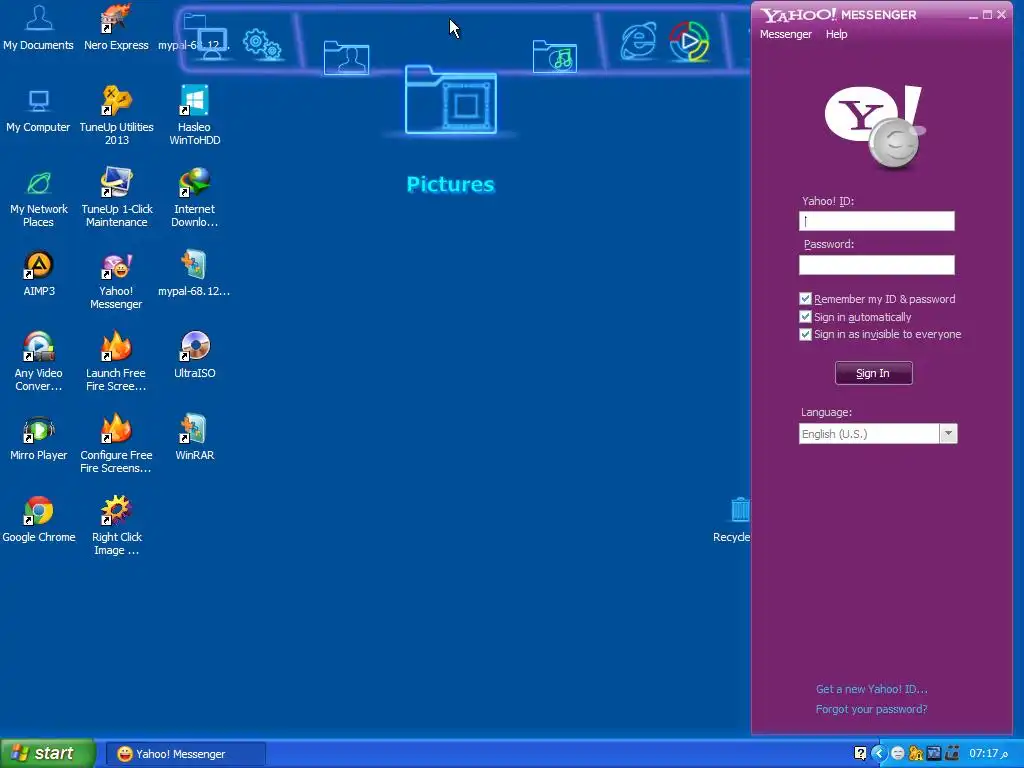Focus the Password input field
Image resolution: width=1024 pixels, height=768 pixels.
[x=877, y=264]
